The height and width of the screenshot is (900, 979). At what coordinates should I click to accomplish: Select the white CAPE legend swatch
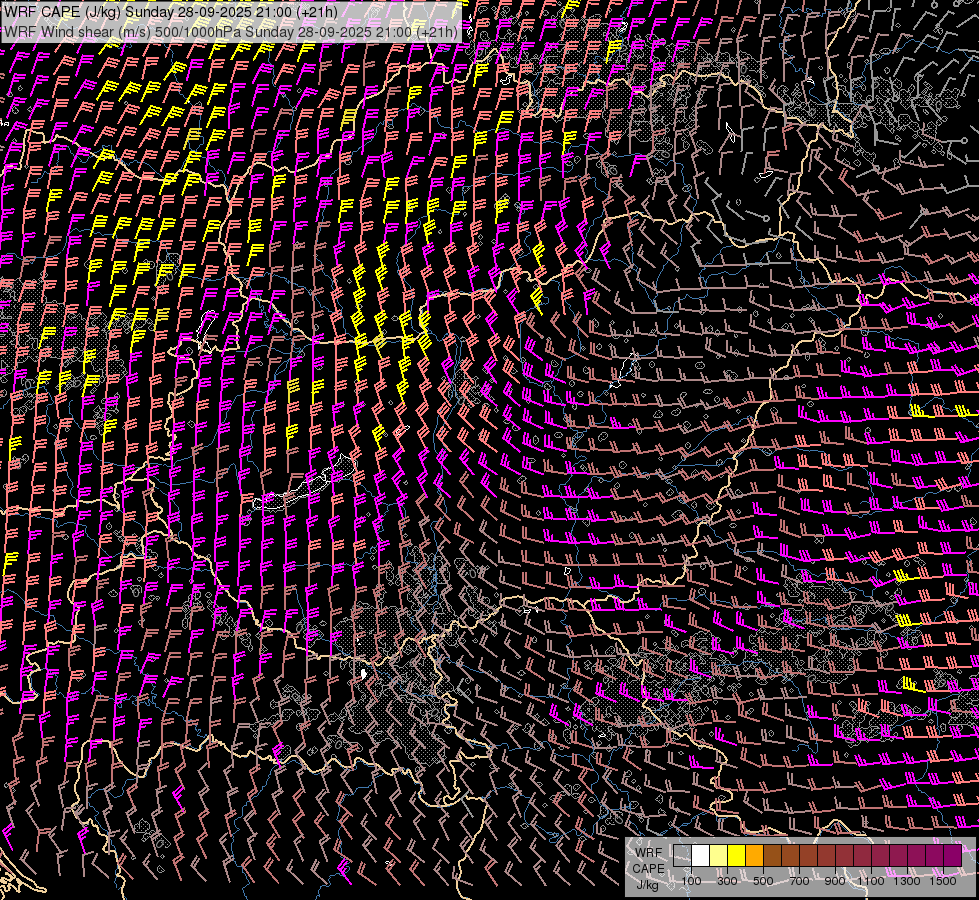coord(700,856)
